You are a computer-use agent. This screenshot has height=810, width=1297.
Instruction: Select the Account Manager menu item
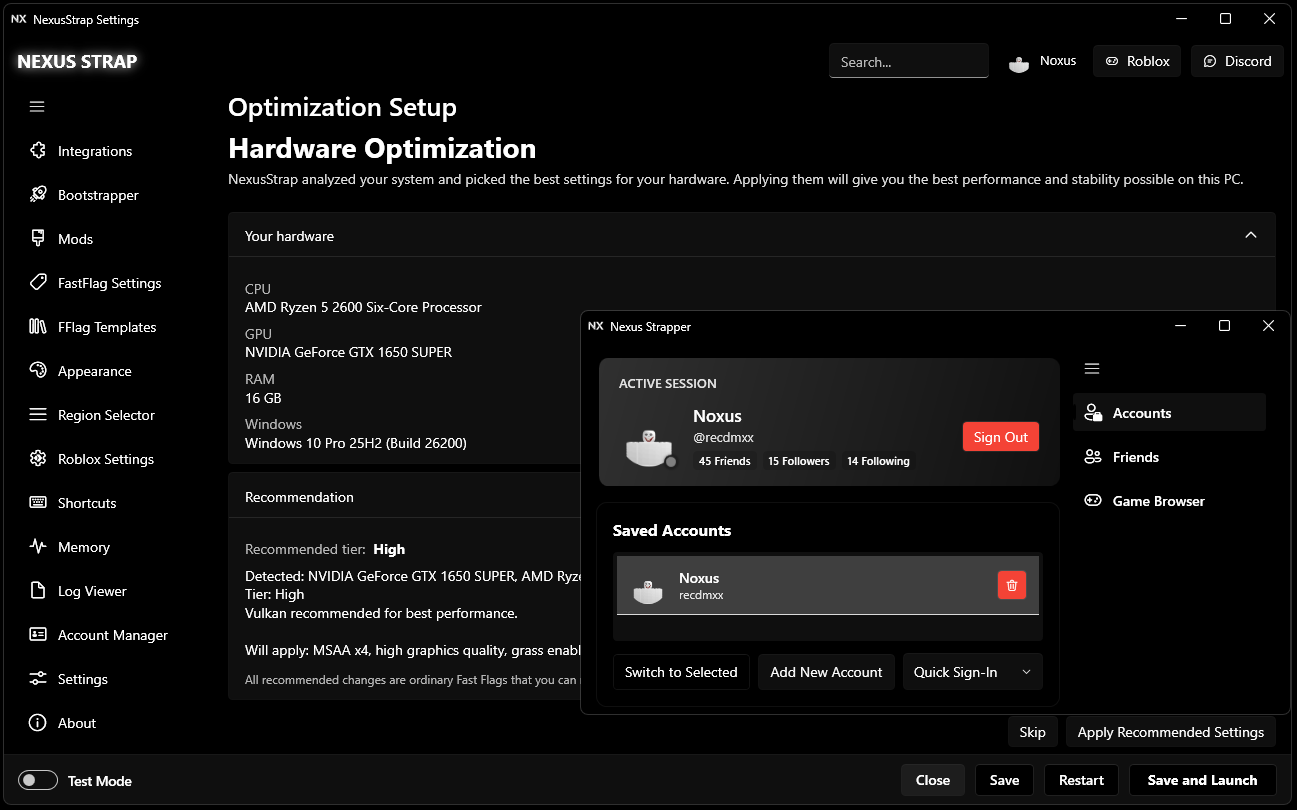point(112,635)
